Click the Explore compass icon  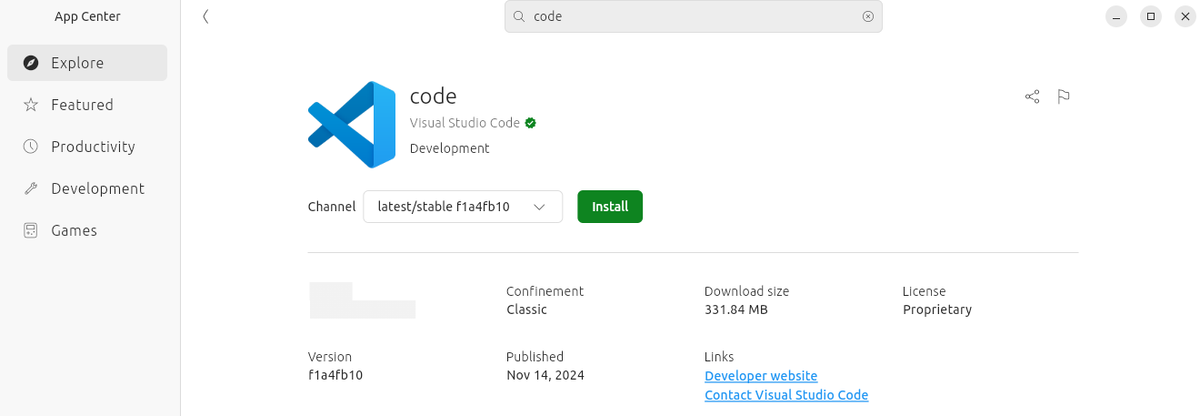click(31, 63)
